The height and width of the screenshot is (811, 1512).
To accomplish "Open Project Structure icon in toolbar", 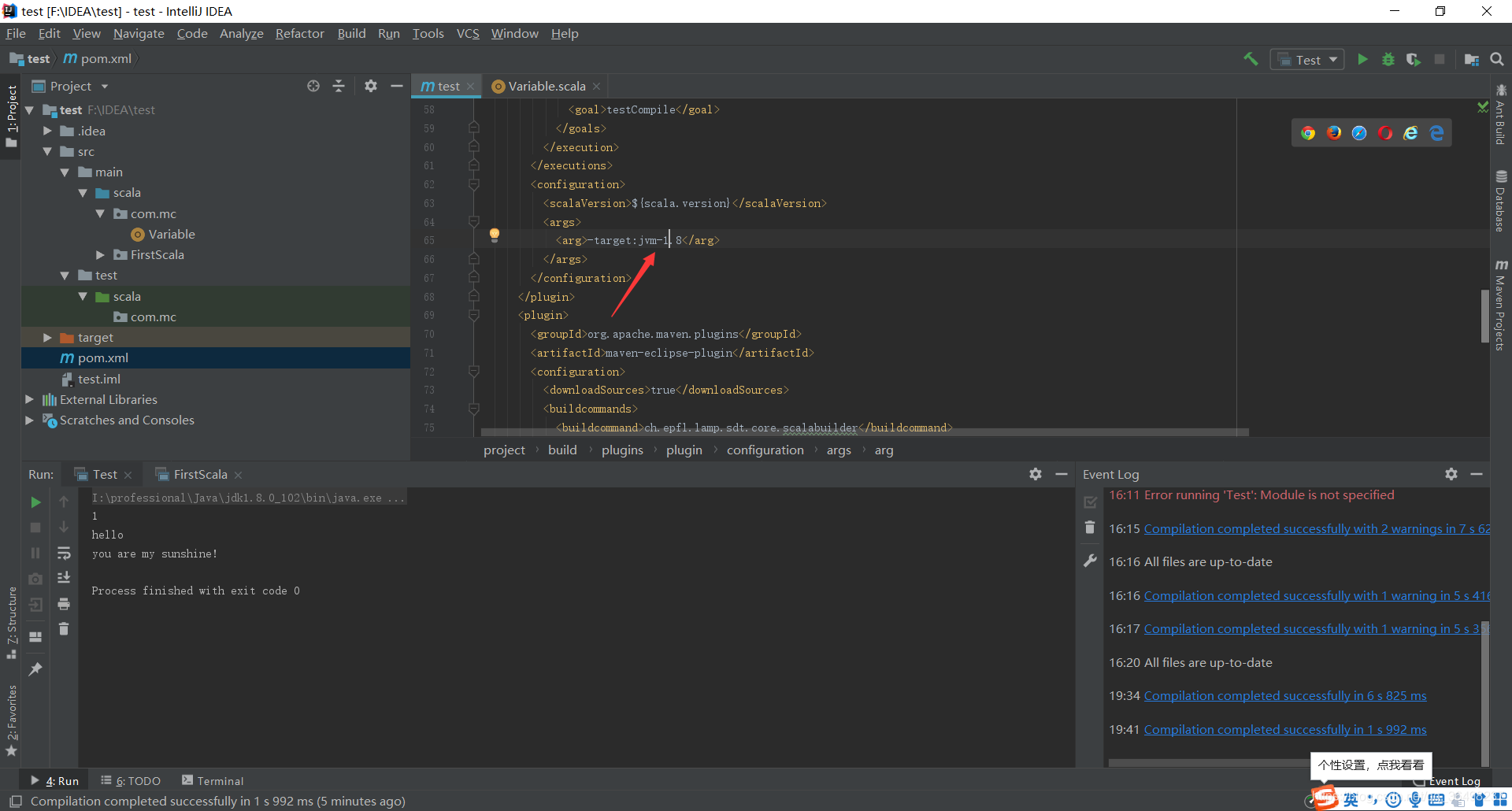I will point(1471,59).
